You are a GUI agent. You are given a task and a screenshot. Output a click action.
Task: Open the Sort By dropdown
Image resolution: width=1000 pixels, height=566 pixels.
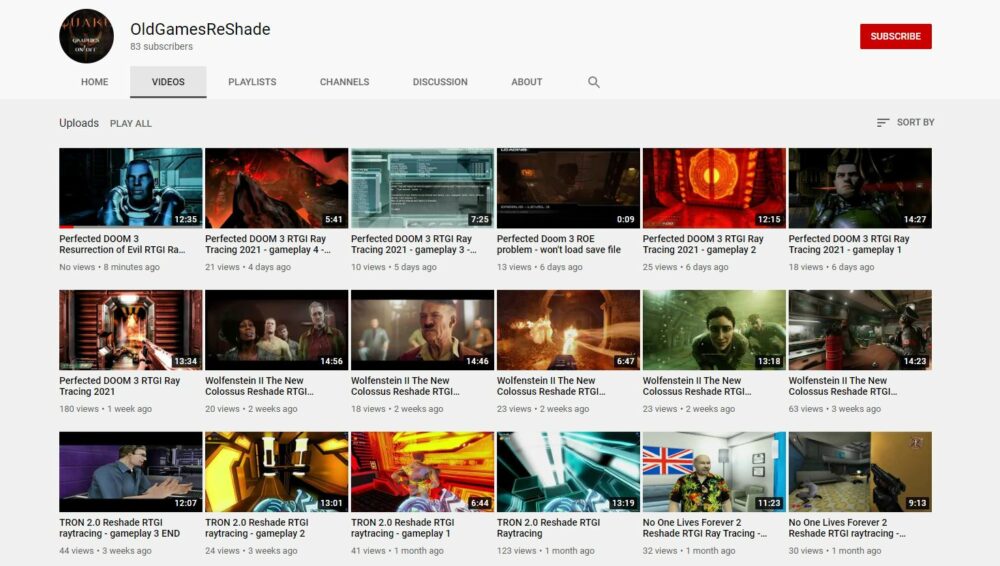pos(905,122)
